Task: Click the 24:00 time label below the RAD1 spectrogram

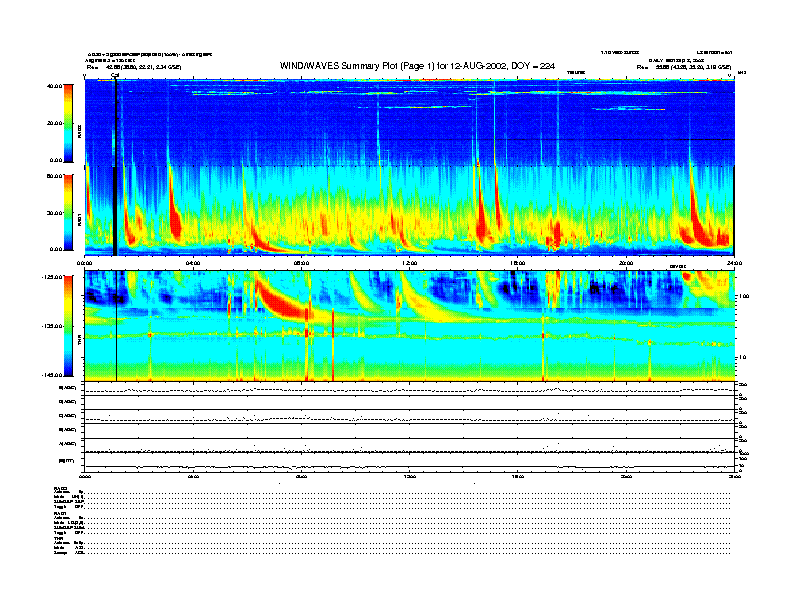Action: point(734,263)
